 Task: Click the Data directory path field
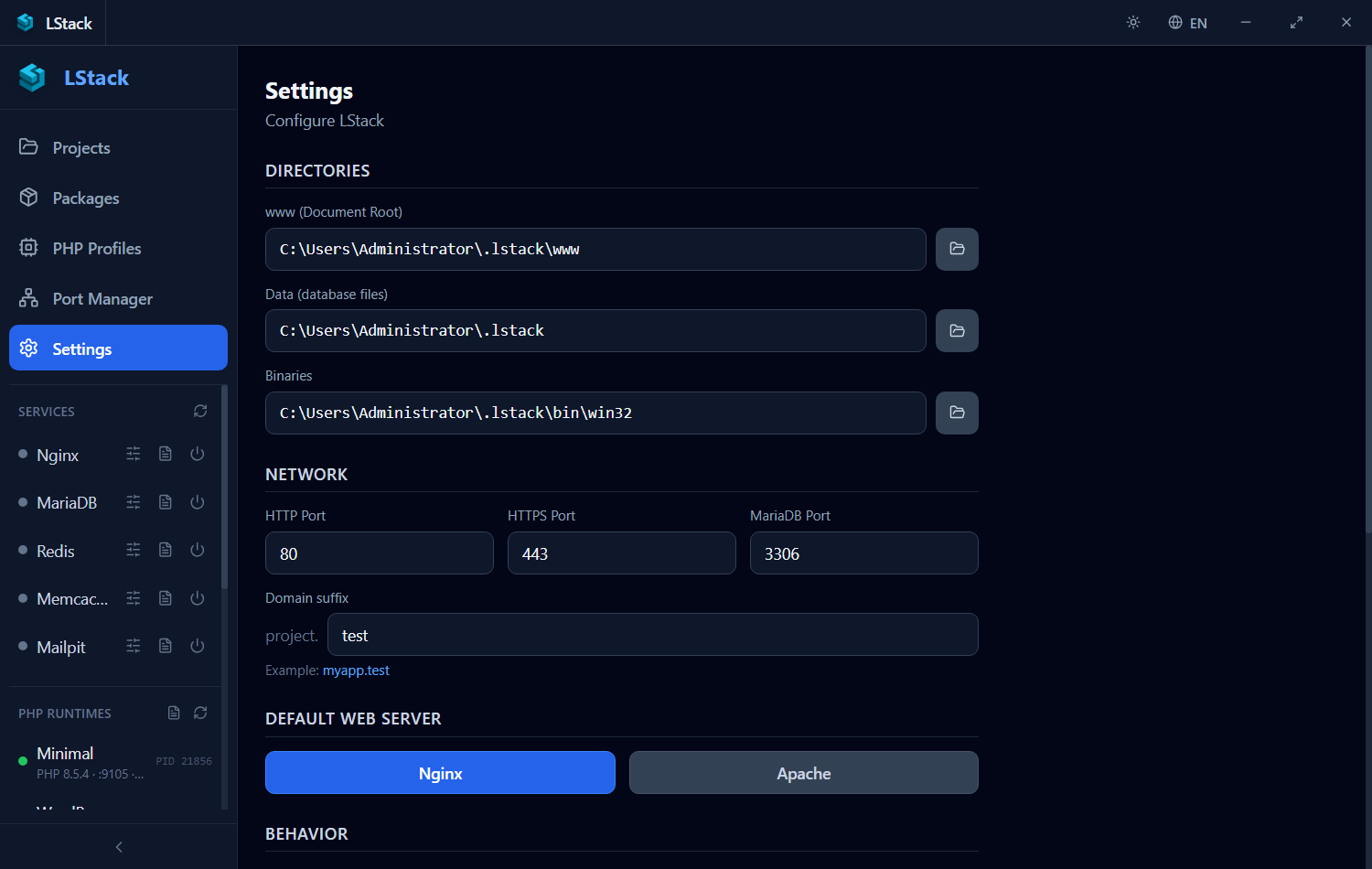pos(595,330)
